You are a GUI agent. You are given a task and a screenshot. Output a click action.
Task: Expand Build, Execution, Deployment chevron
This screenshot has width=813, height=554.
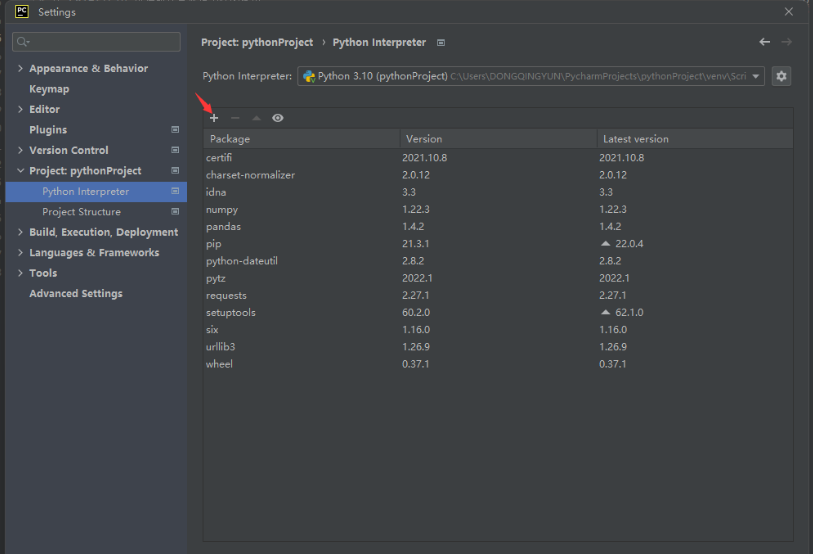20,232
